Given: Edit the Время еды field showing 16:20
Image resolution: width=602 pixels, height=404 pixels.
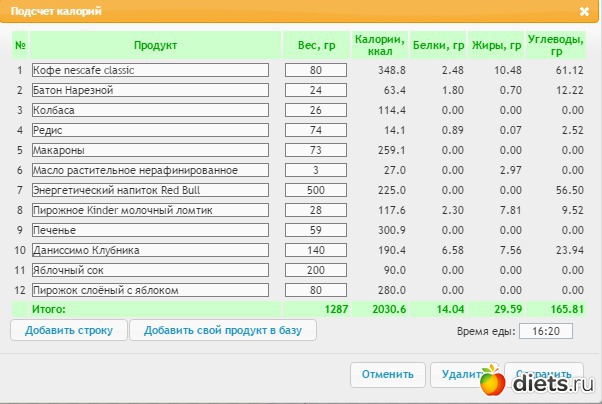Looking at the screenshot, I should click(546, 331).
